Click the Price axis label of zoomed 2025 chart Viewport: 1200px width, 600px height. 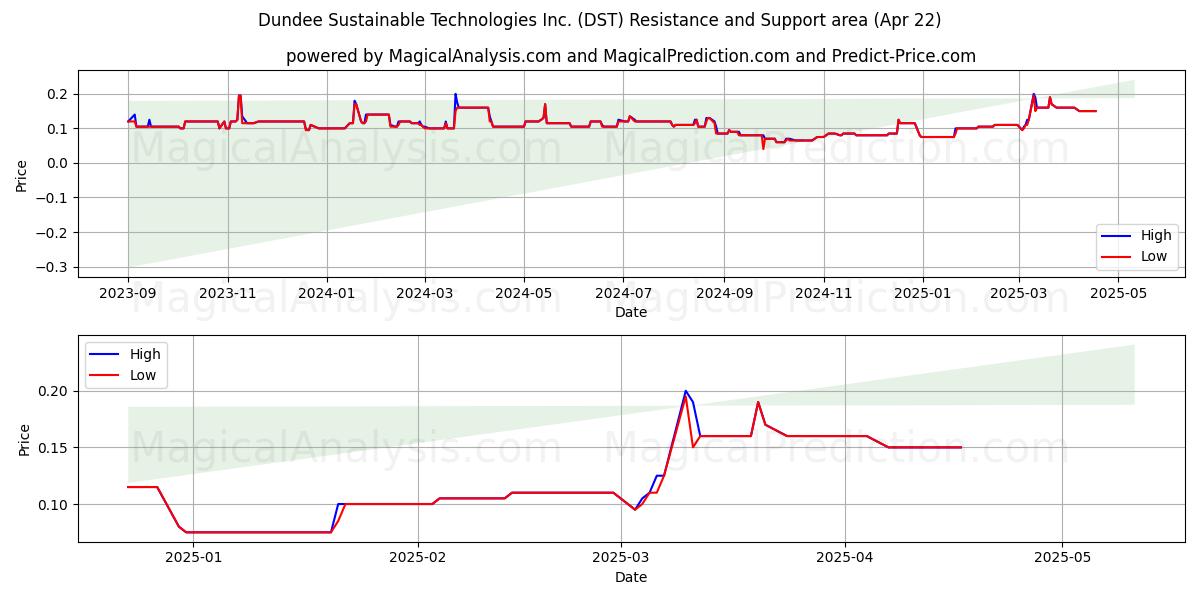pyautogui.click(x=24, y=439)
